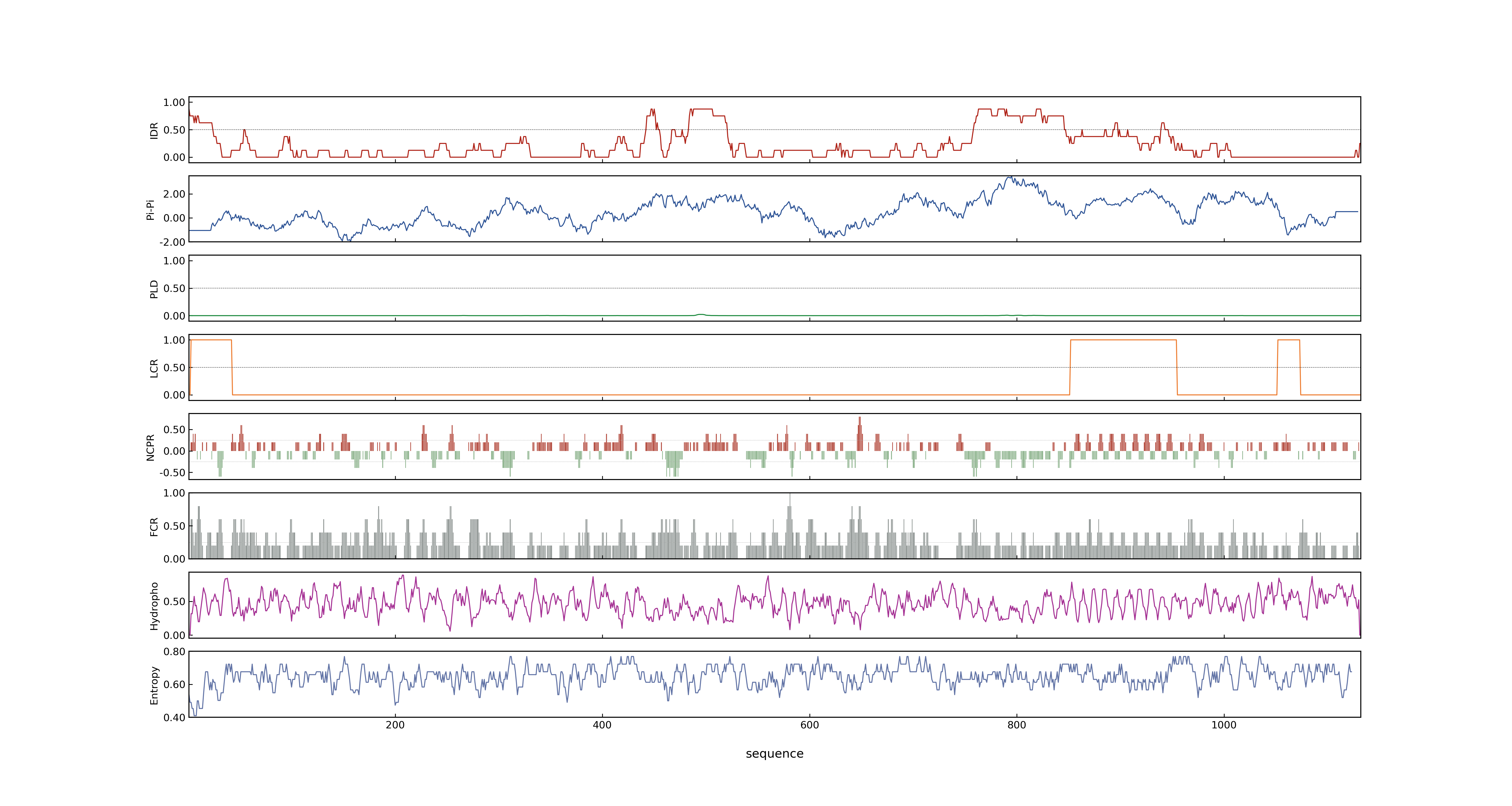1512x806 pixels.
Task: Click the wide LCR plateau between 850 and 950
Action: (1123, 340)
